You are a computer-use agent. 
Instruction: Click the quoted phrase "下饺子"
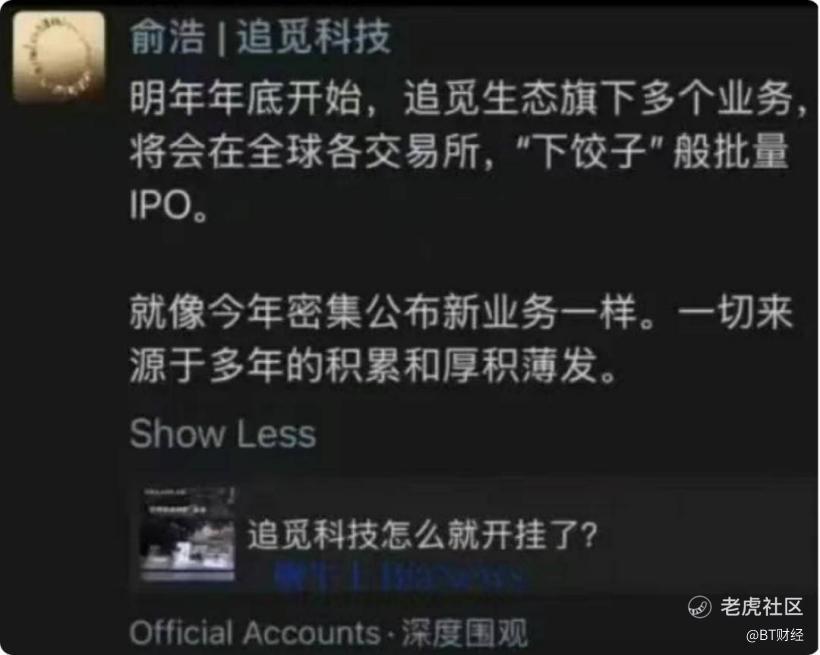click(590, 152)
